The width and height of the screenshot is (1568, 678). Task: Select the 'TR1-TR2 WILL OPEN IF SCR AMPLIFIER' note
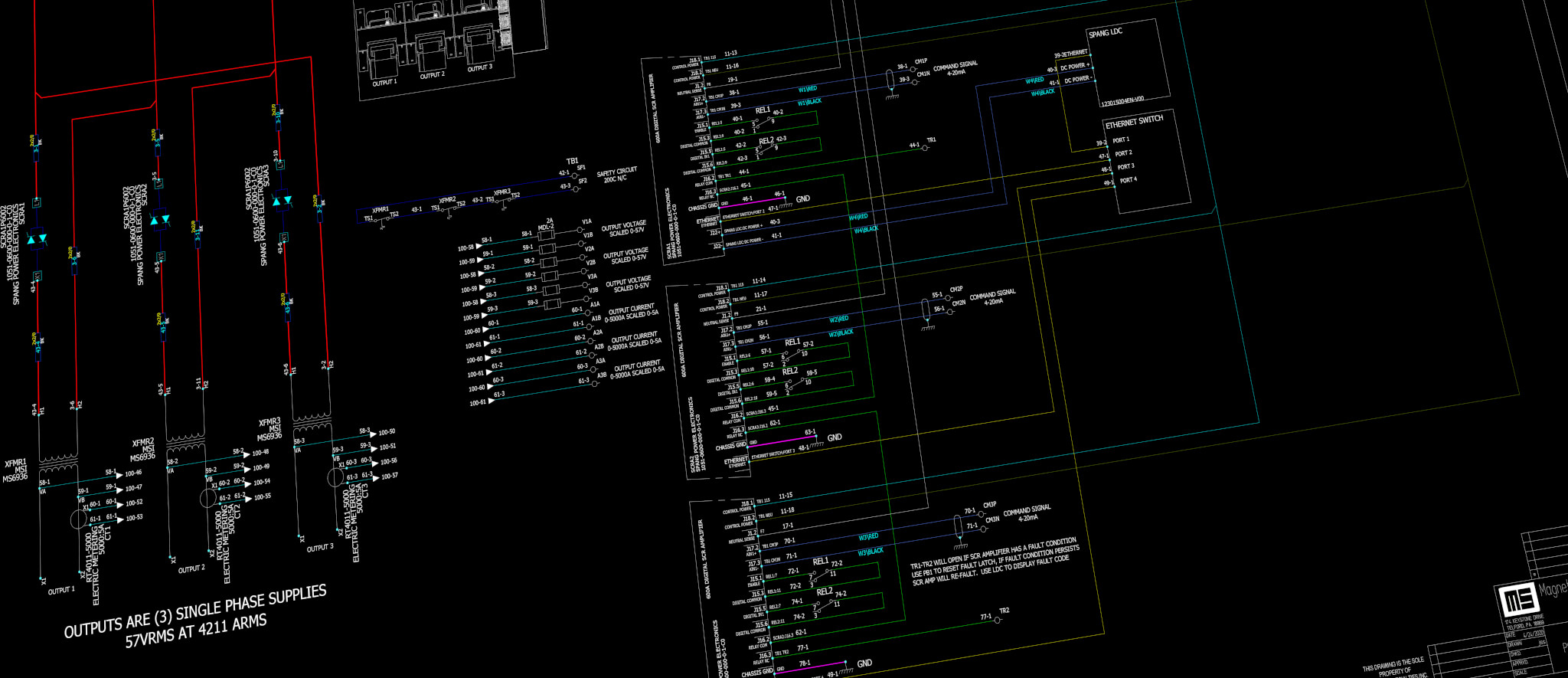point(994,562)
